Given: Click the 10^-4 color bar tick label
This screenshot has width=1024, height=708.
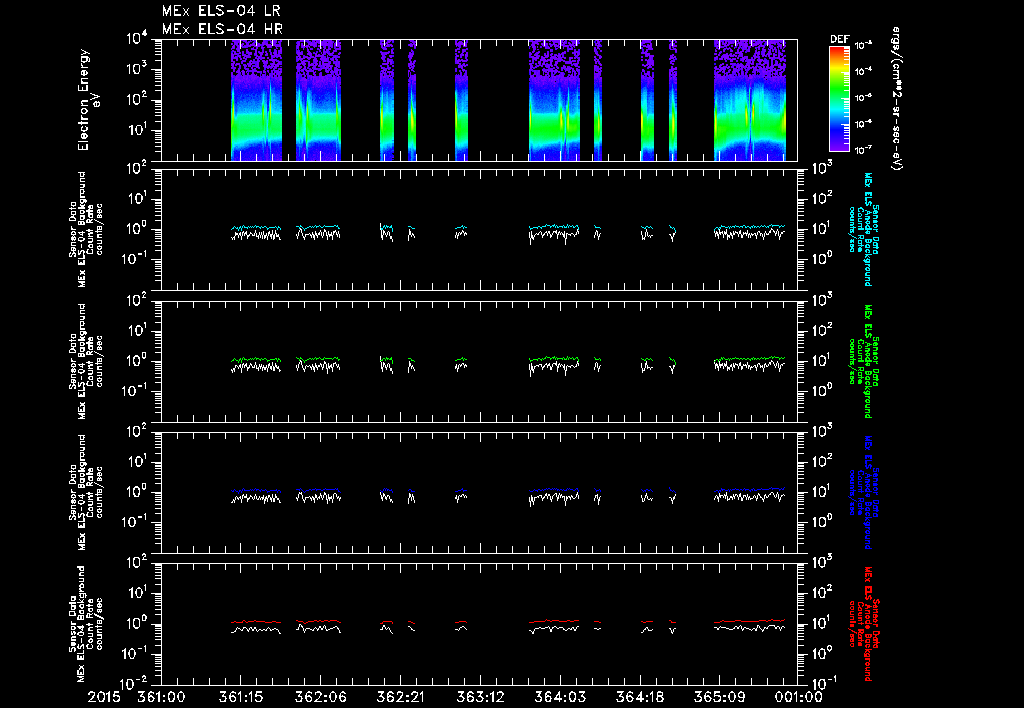Looking at the screenshot, I should [x=863, y=72].
